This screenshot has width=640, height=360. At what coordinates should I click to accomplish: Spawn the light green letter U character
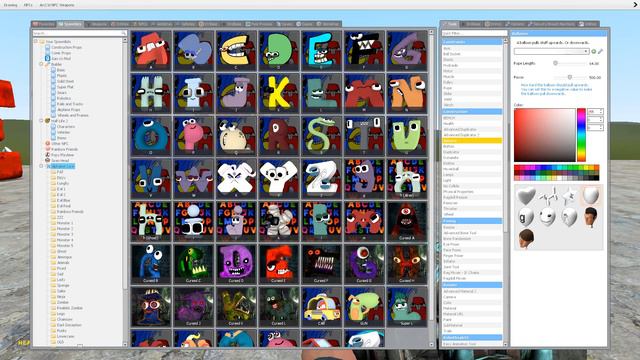point(407,136)
